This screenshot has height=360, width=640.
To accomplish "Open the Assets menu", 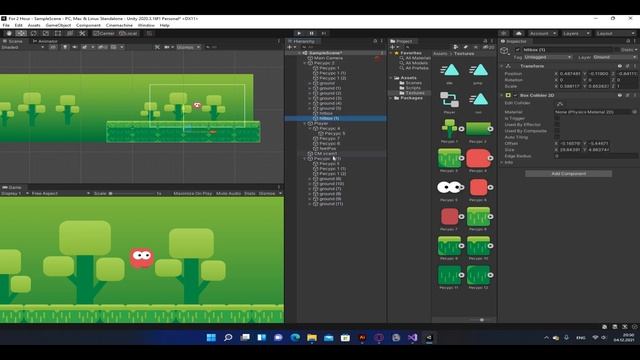I will coord(34,25).
